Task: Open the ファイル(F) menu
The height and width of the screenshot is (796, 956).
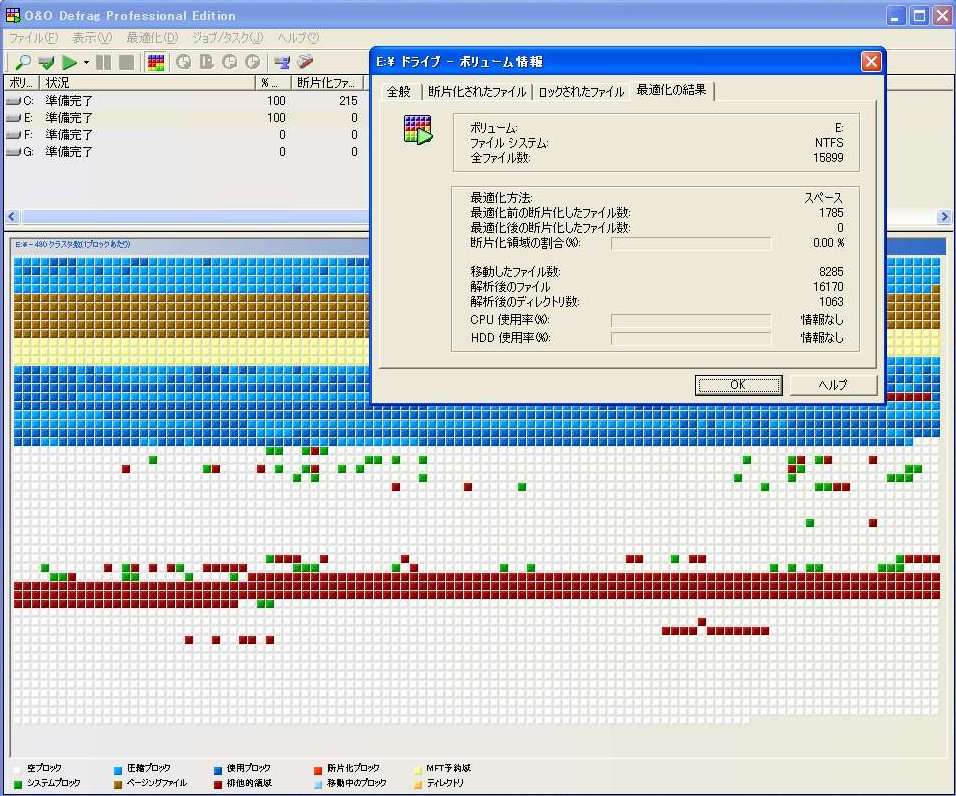Action: (x=33, y=38)
